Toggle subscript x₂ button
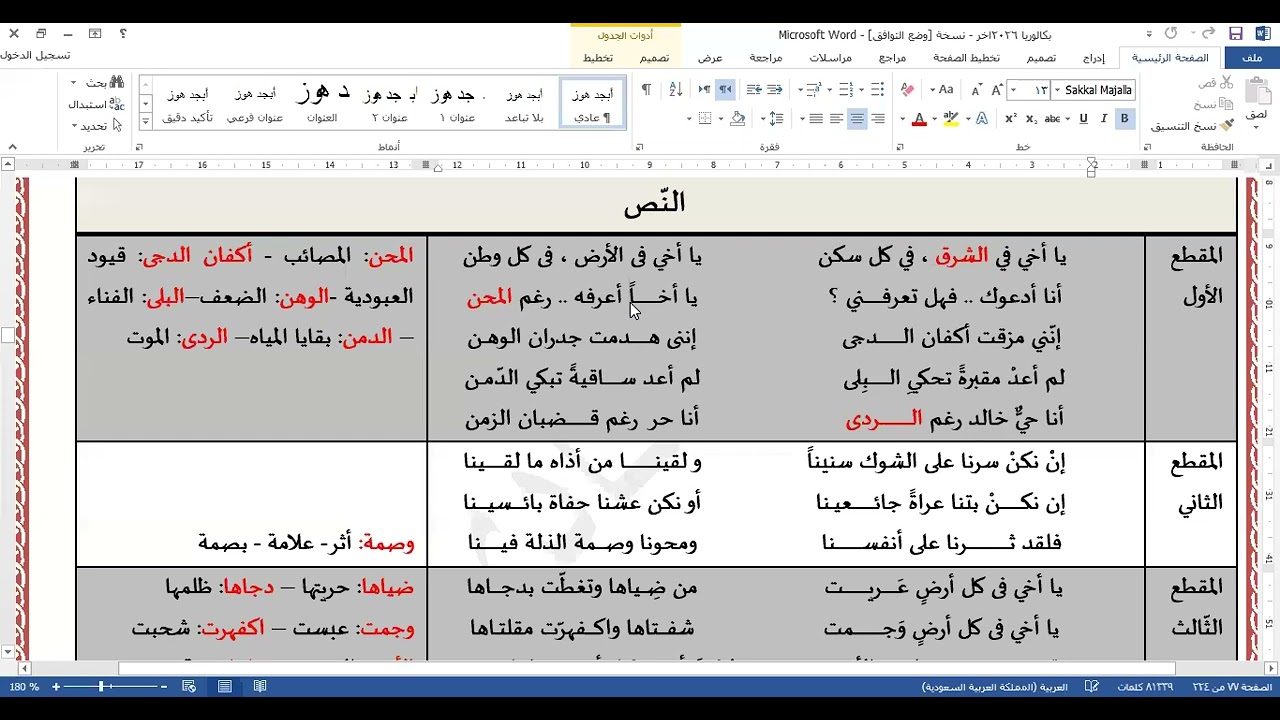 (1031, 118)
